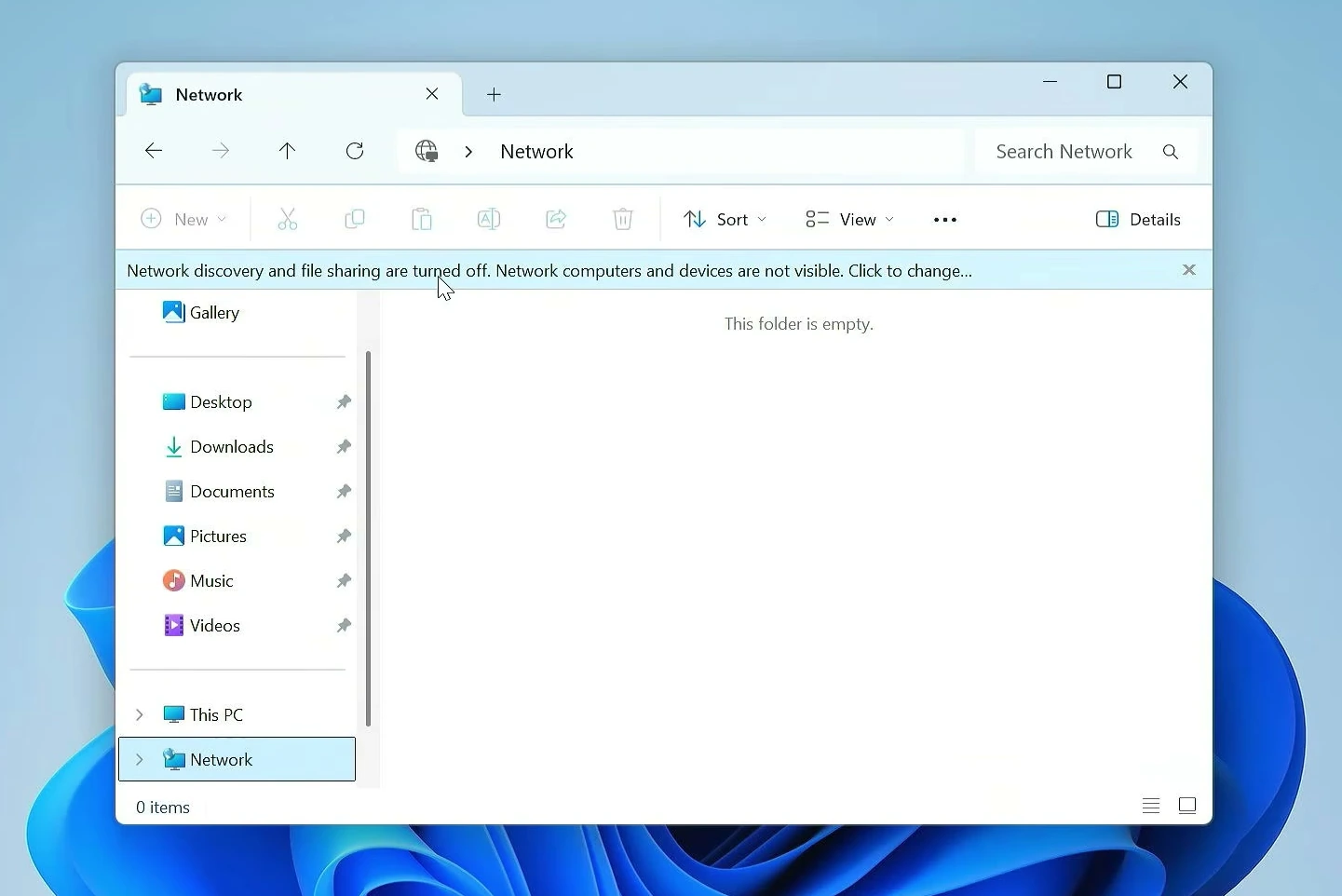Viewport: 1342px width, 896px height.
Task: Expand the Network tree node
Action: point(140,760)
